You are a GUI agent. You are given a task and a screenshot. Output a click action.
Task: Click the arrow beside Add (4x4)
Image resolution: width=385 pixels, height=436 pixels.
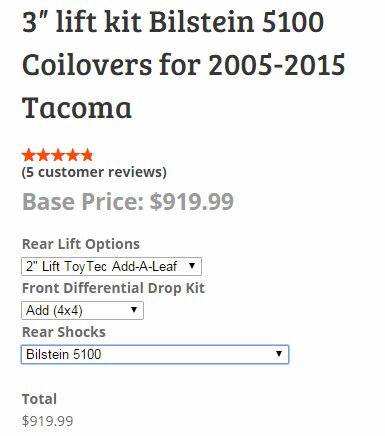point(134,310)
